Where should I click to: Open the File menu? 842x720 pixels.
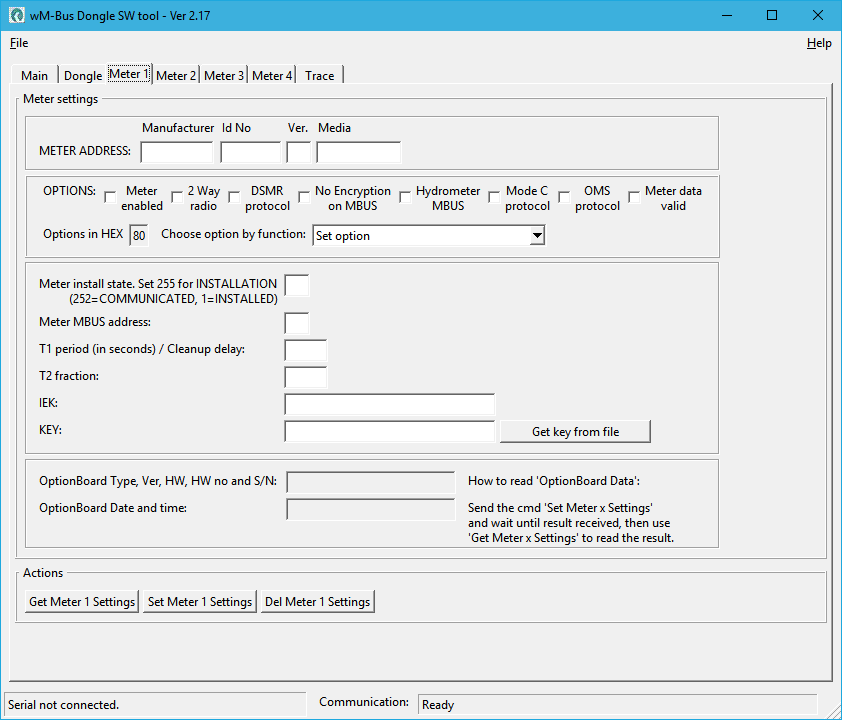[19, 43]
